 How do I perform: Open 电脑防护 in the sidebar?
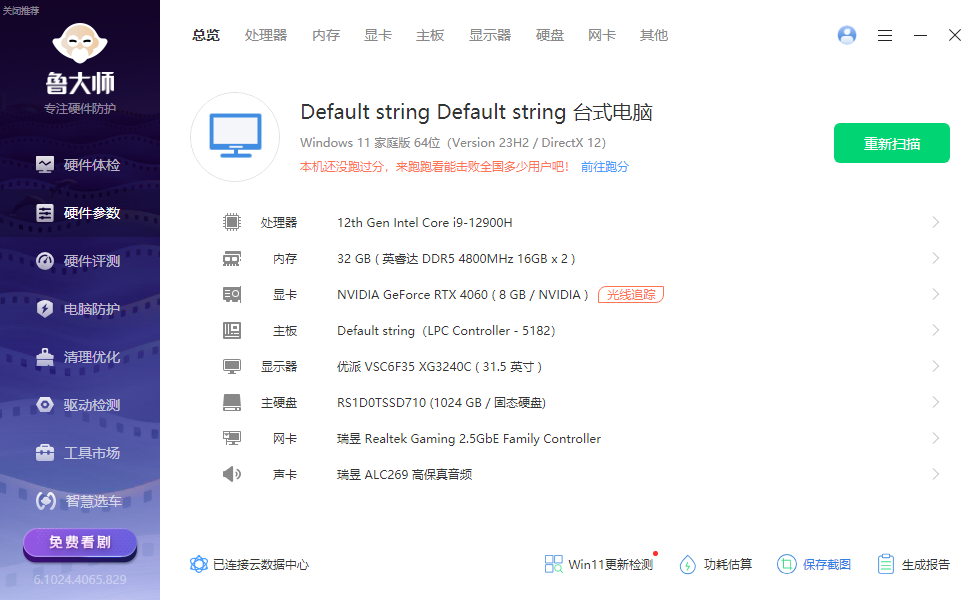[79, 309]
